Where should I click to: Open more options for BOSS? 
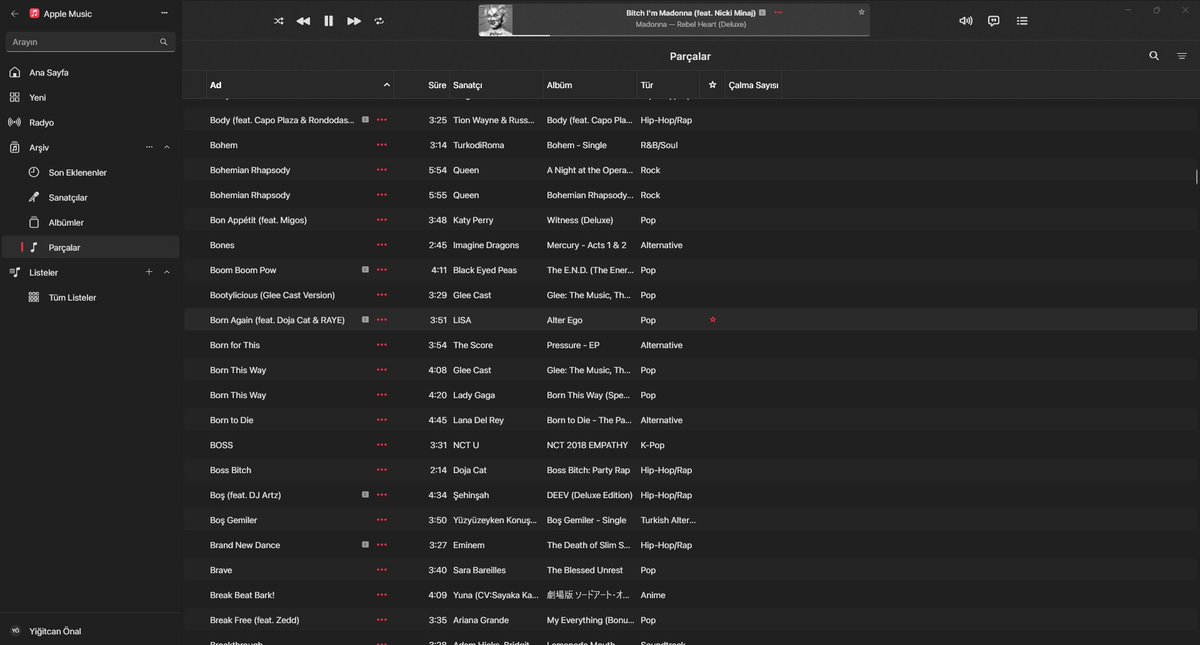point(381,445)
